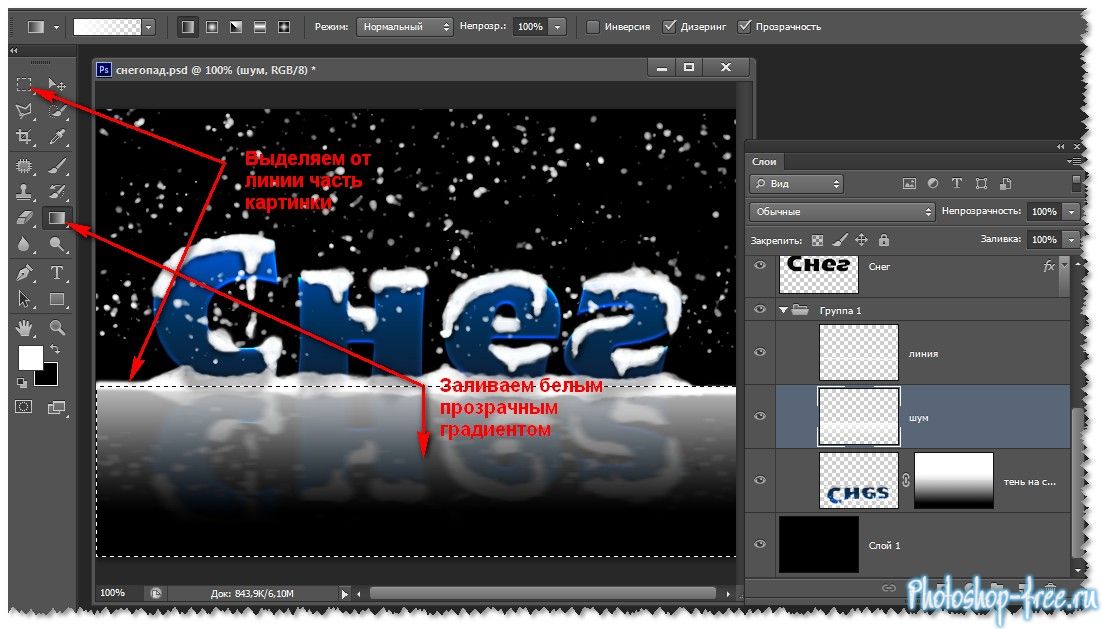The width and height of the screenshot is (1103, 629).
Task: Uncheck the Дизеринг checkbox
Action: (669, 27)
